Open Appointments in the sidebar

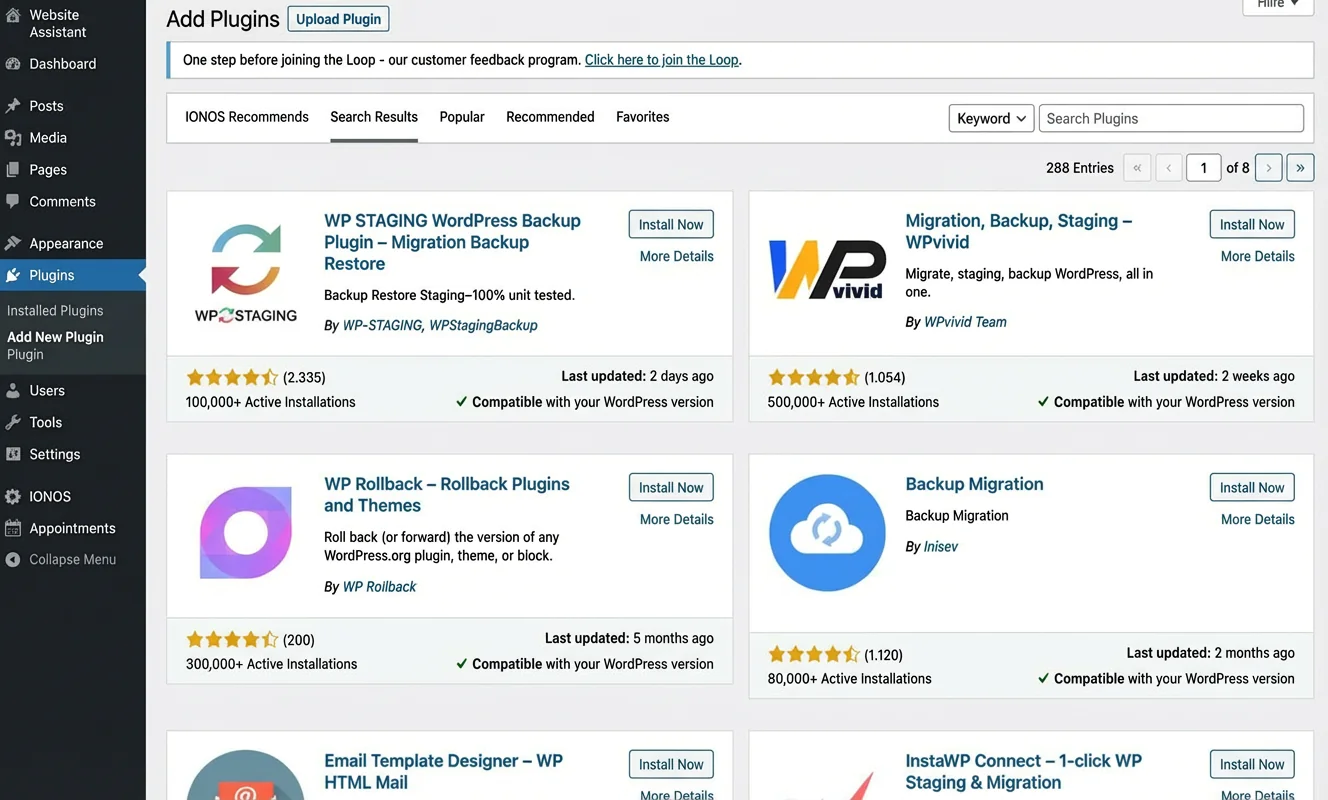tap(72, 529)
